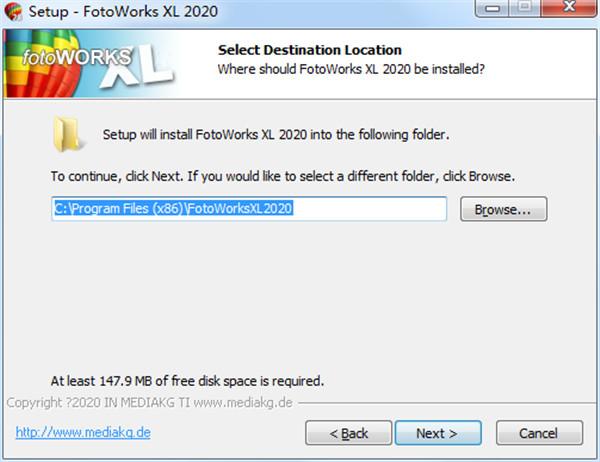Viewport: 600px width, 462px height.
Task: Click inside the destination path field
Action: click(x=249, y=209)
